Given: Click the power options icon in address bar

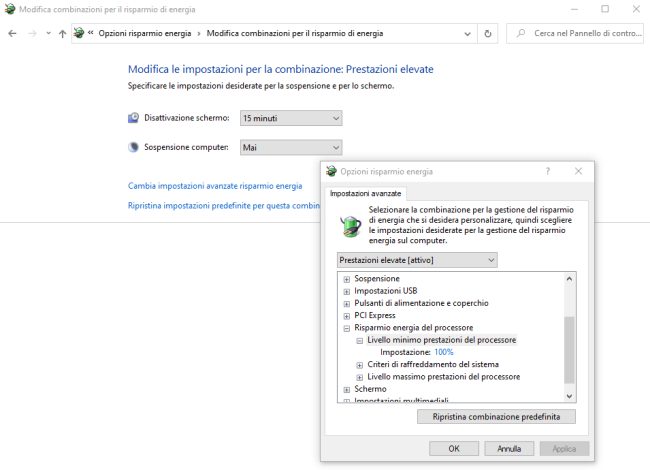Looking at the screenshot, I should click(79, 33).
